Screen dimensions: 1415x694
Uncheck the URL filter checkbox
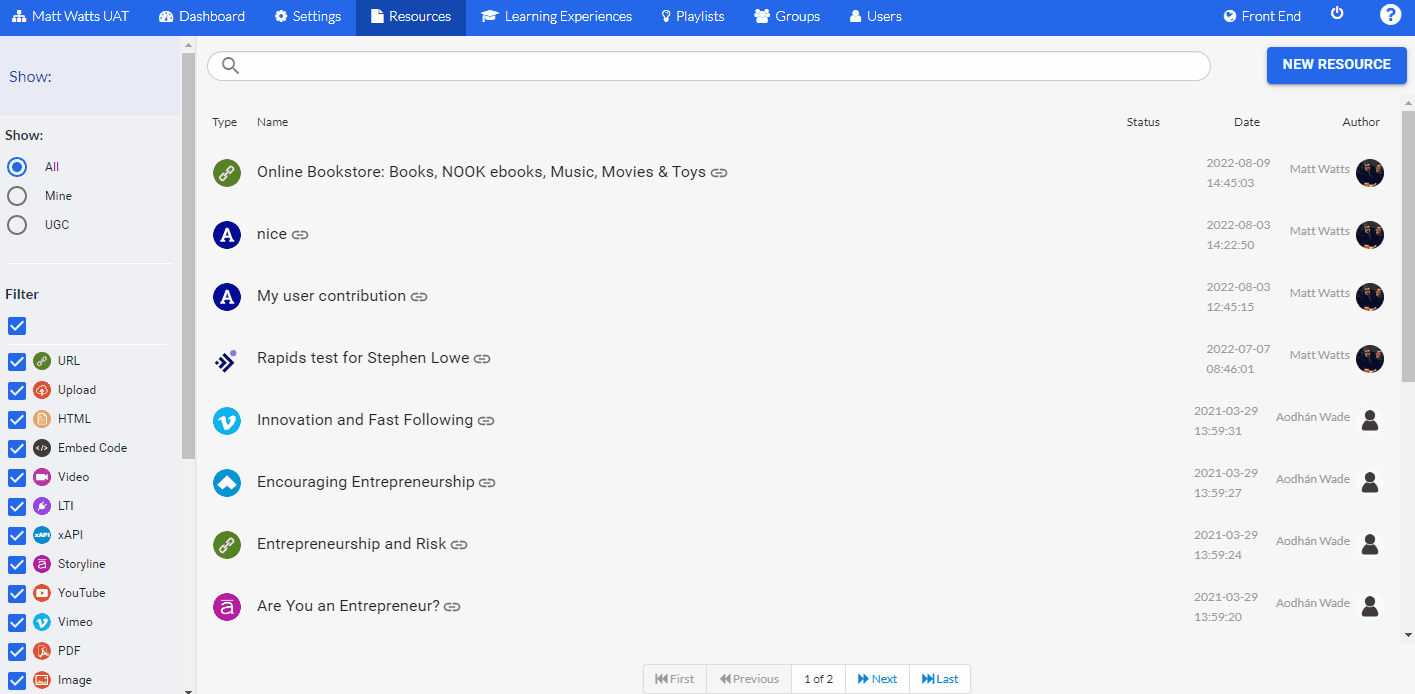click(17, 361)
